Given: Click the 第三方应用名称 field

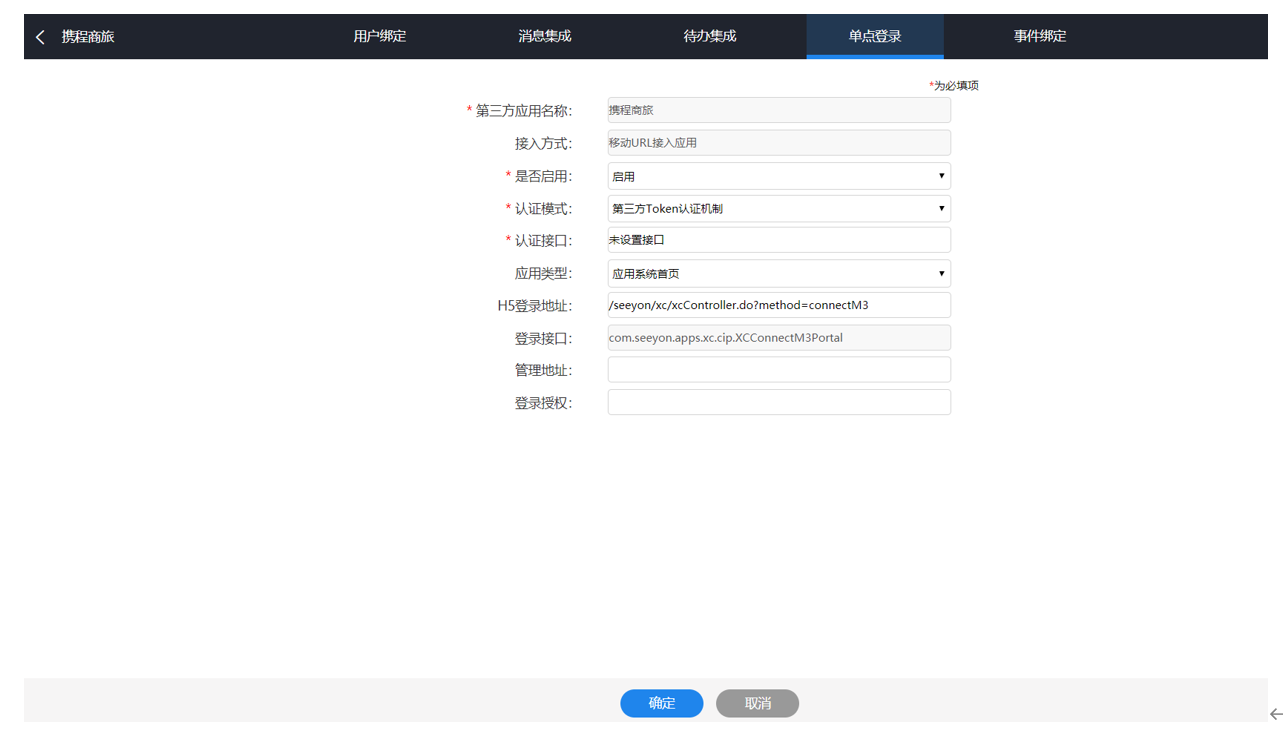Looking at the screenshot, I should pyautogui.click(x=778, y=110).
